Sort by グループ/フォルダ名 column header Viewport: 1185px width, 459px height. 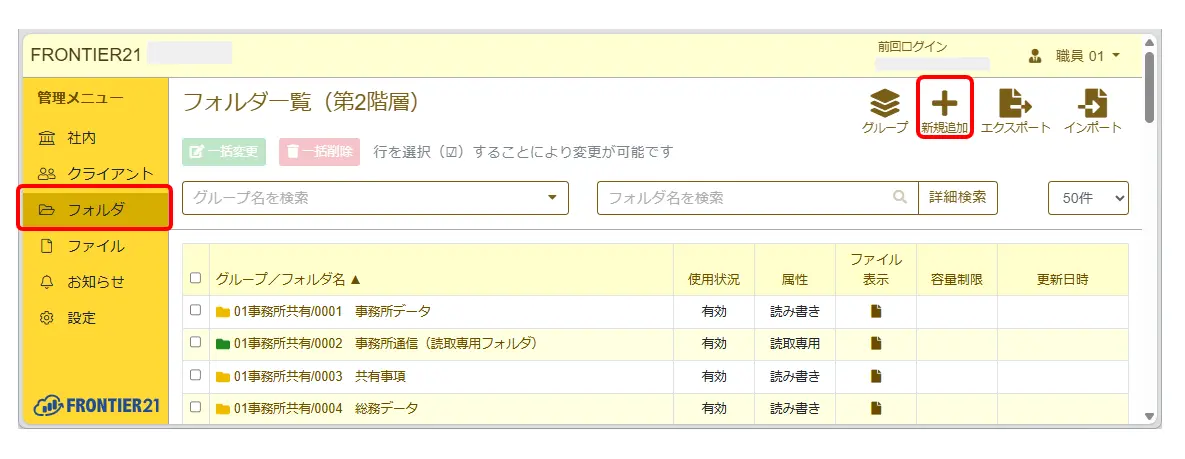tap(288, 279)
